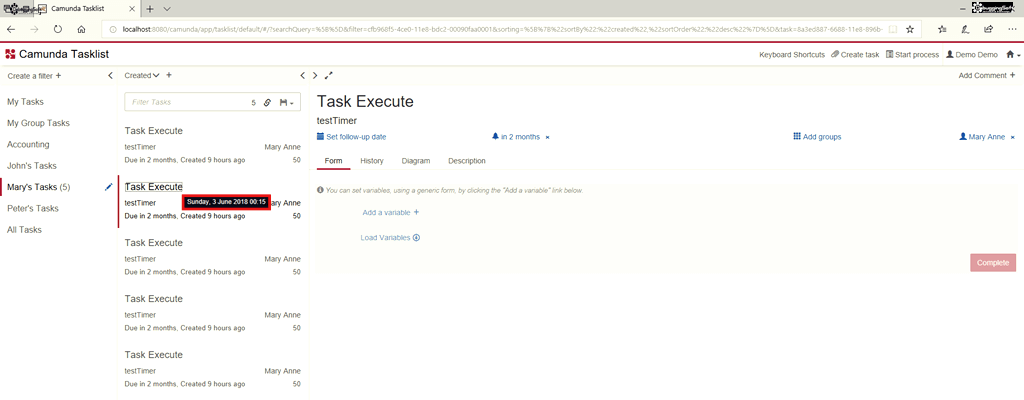Open Created sorting dropdown
The height and width of the screenshot is (400, 1024).
(142, 76)
